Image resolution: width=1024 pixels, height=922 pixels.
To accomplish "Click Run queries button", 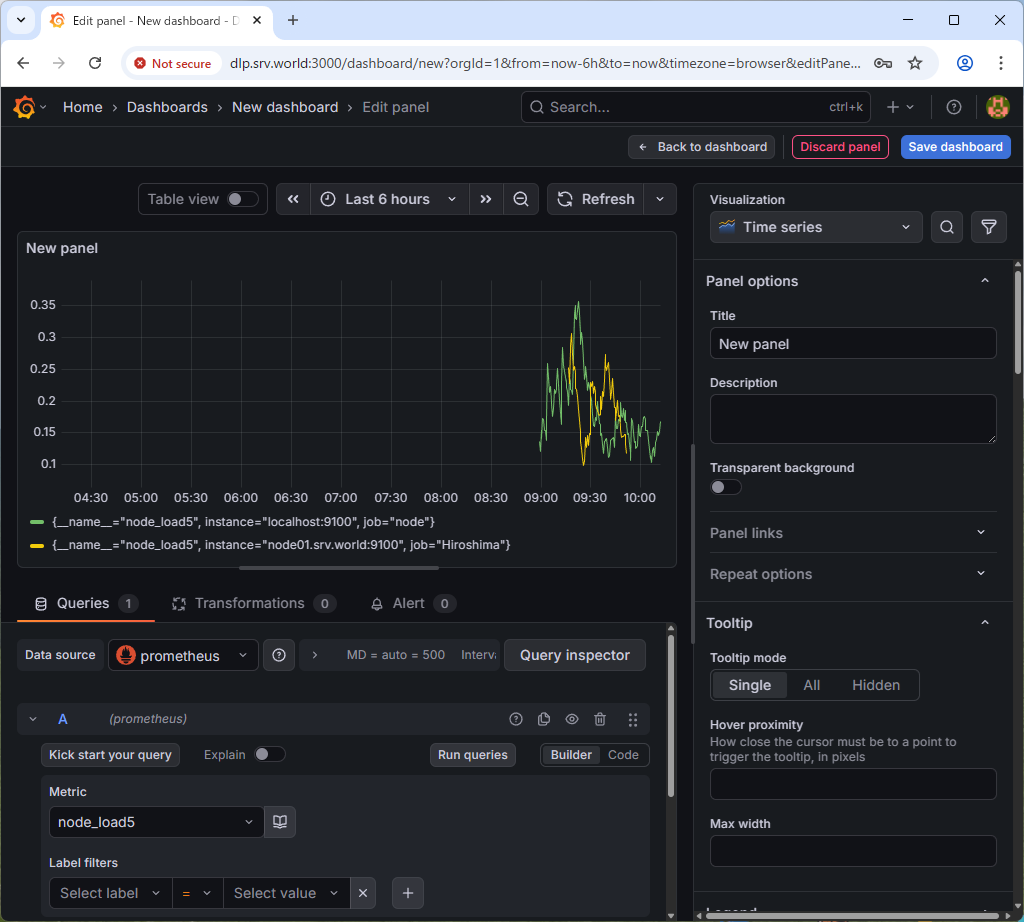I will coord(472,755).
